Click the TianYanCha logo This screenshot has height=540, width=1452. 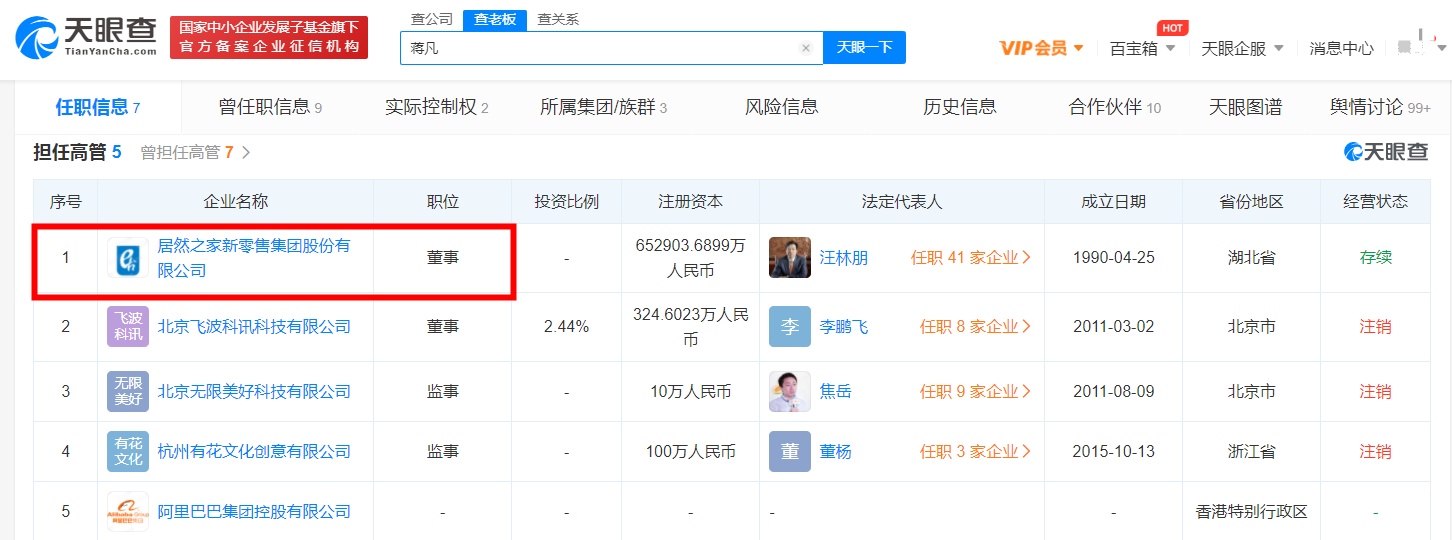[86, 37]
